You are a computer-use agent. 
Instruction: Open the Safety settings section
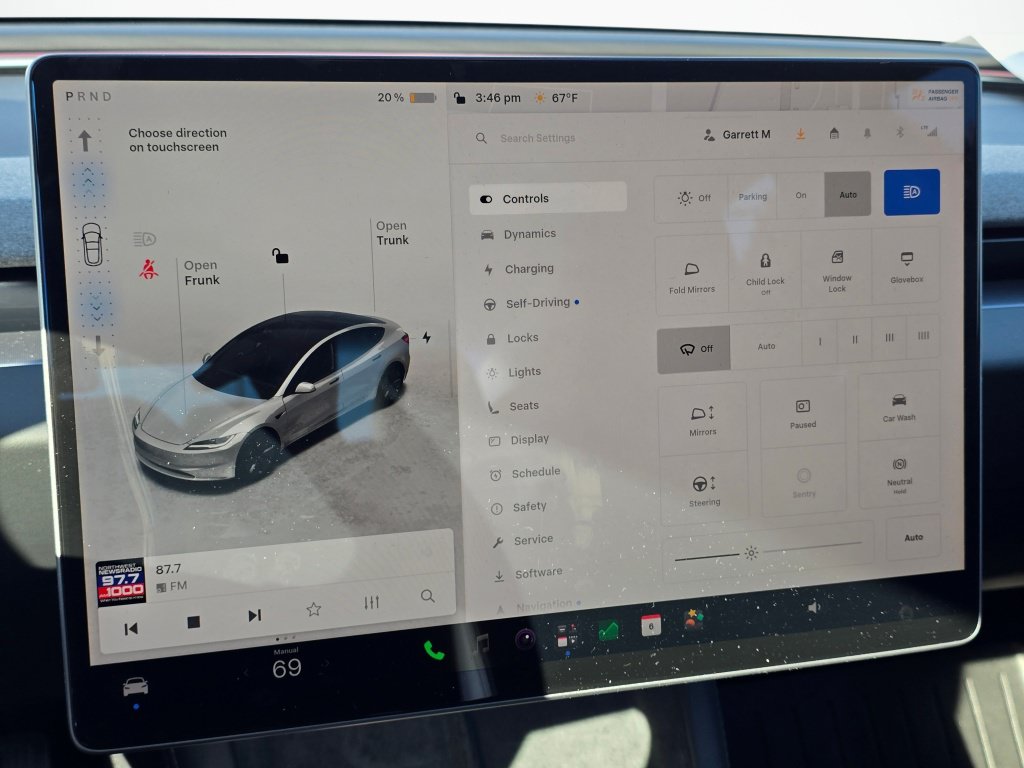pyautogui.click(x=519, y=507)
